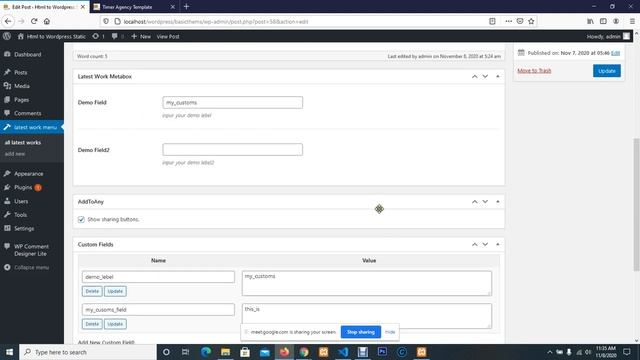Bookmark this page with star icon
Viewport: 640px width, 360px height.
point(531,21)
